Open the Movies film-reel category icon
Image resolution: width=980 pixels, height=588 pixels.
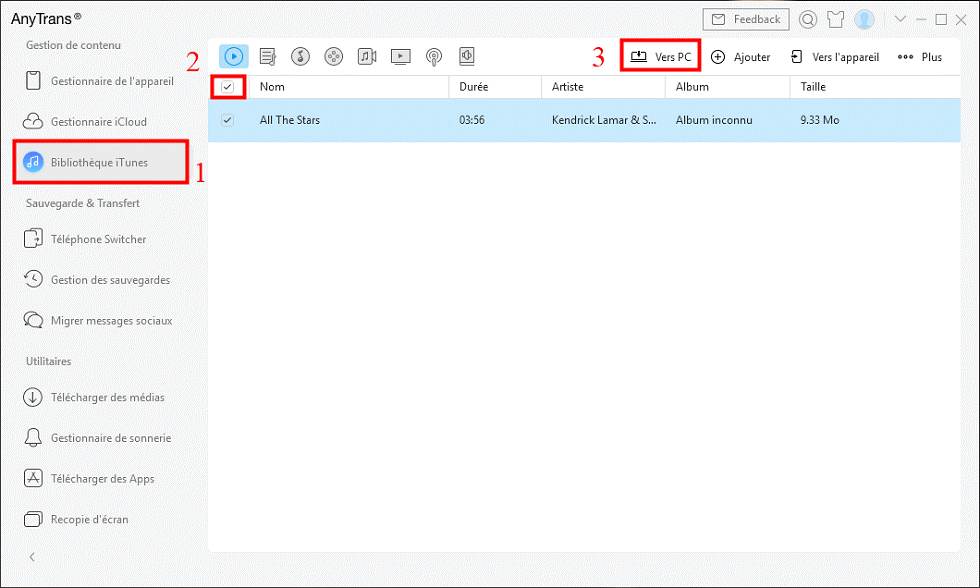click(334, 56)
